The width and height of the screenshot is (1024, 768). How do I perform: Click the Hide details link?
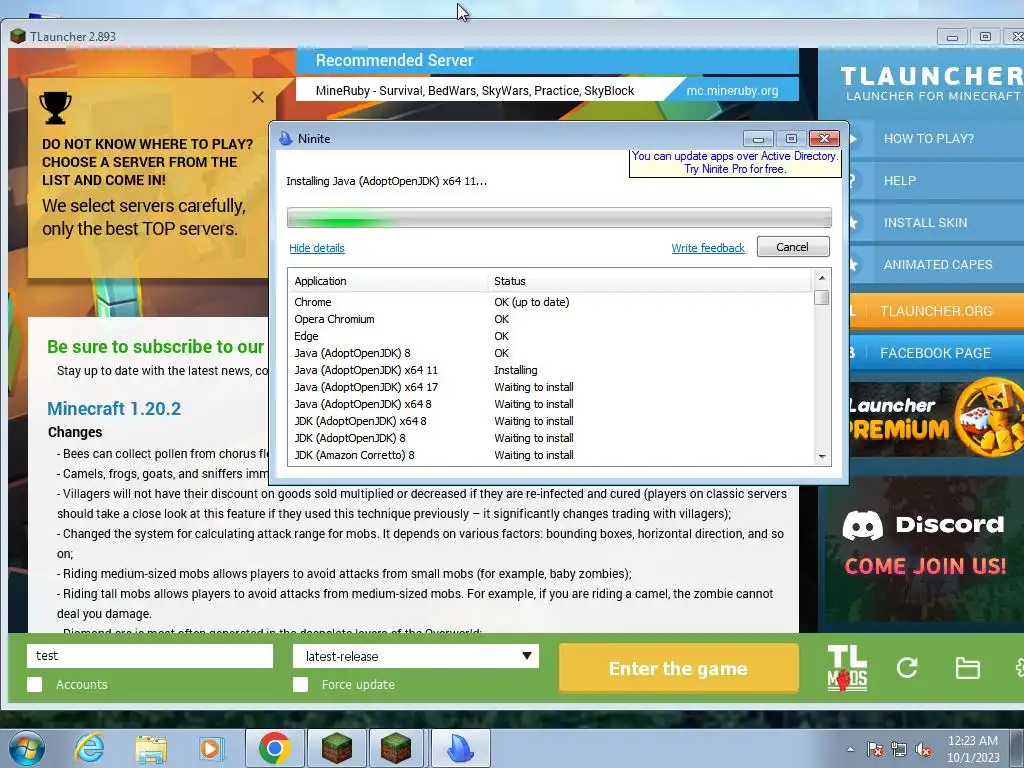pos(317,248)
